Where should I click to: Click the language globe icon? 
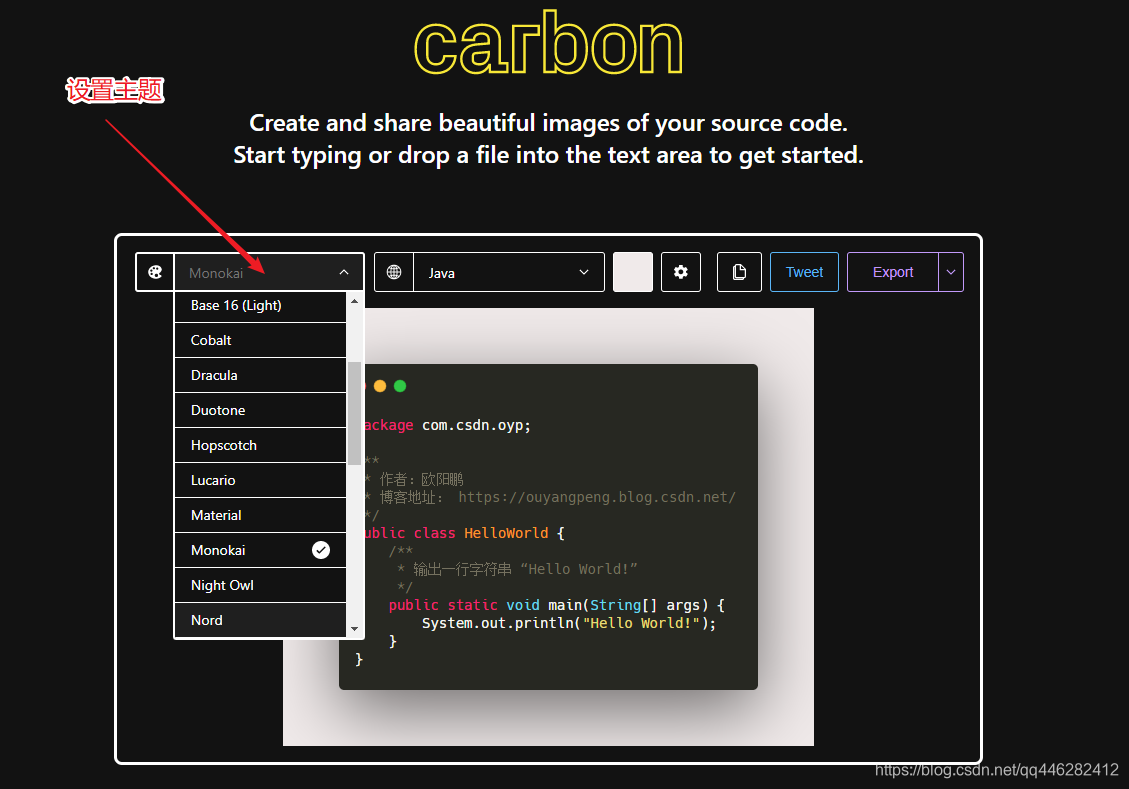click(x=394, y=272)
